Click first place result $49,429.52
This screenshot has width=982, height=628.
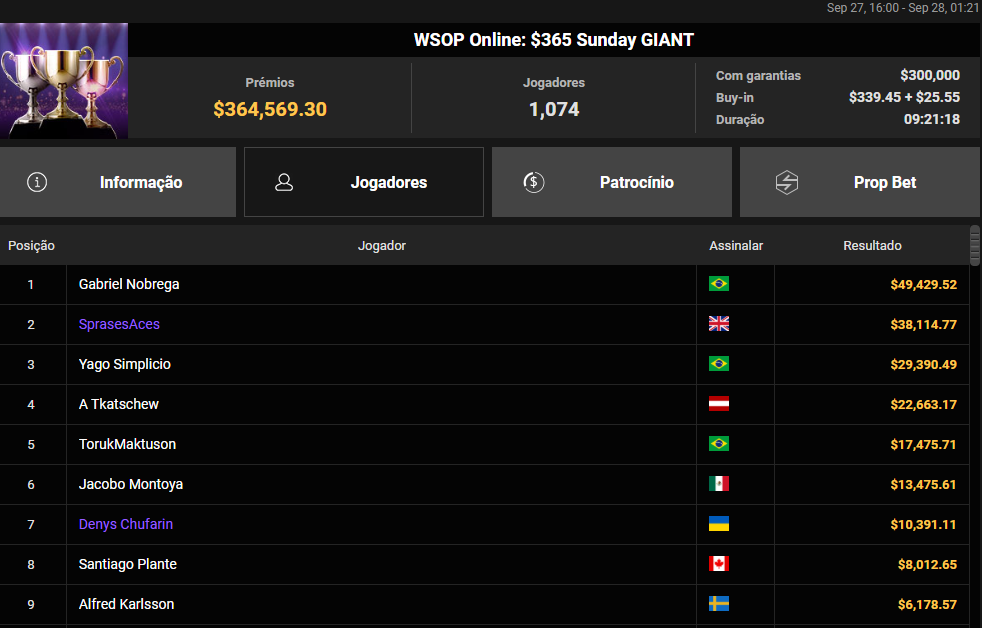click(x=924, y=285)
